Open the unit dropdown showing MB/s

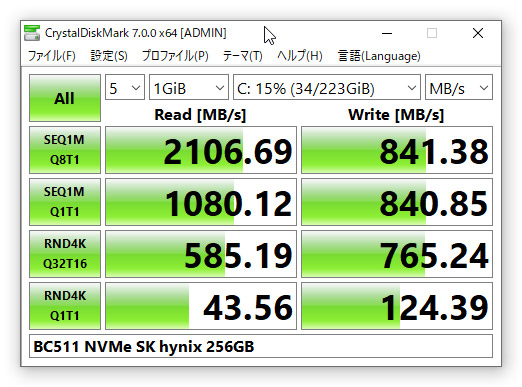(x=459, y=87)
